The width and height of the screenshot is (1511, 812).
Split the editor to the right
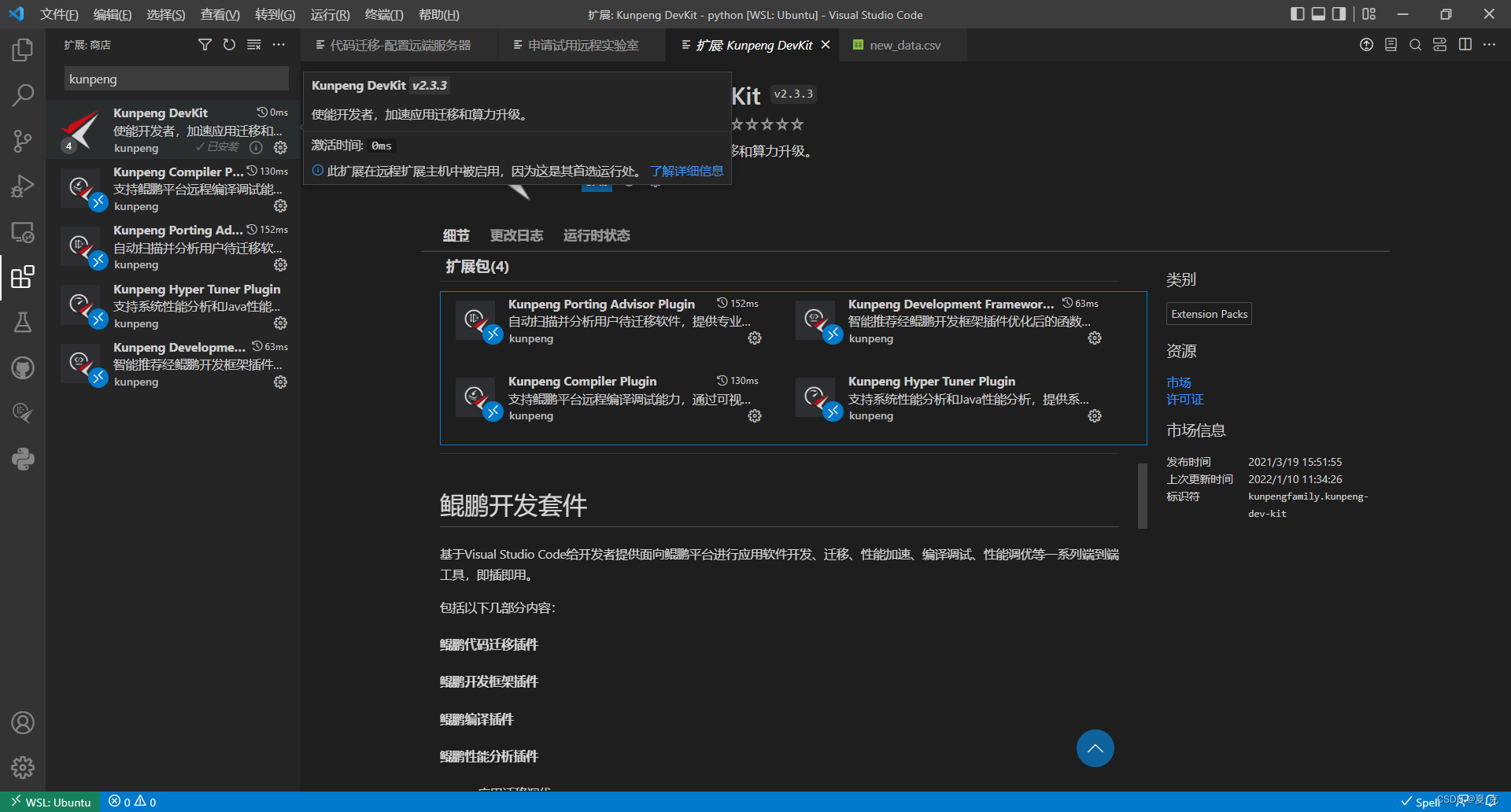[1465, 45]
